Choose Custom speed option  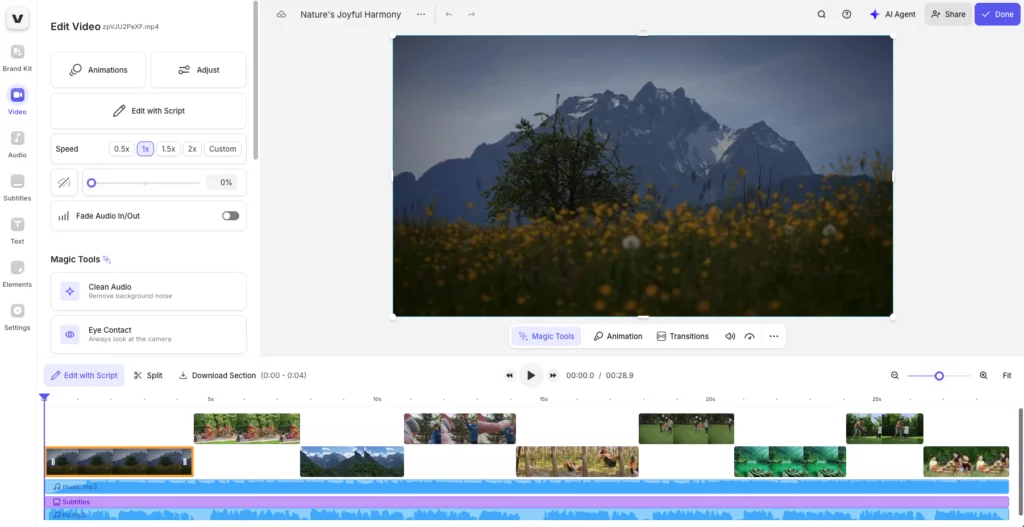[222, 149]
